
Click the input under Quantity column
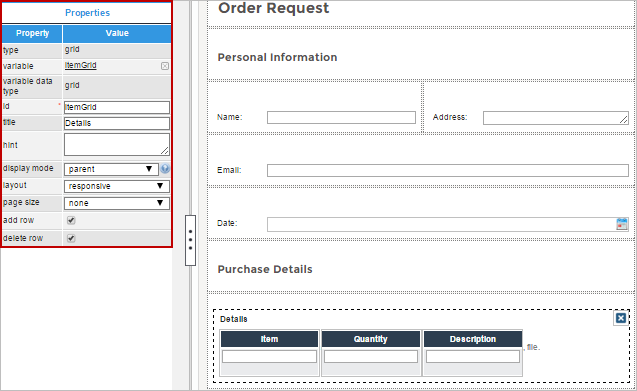tap(370, 356)
